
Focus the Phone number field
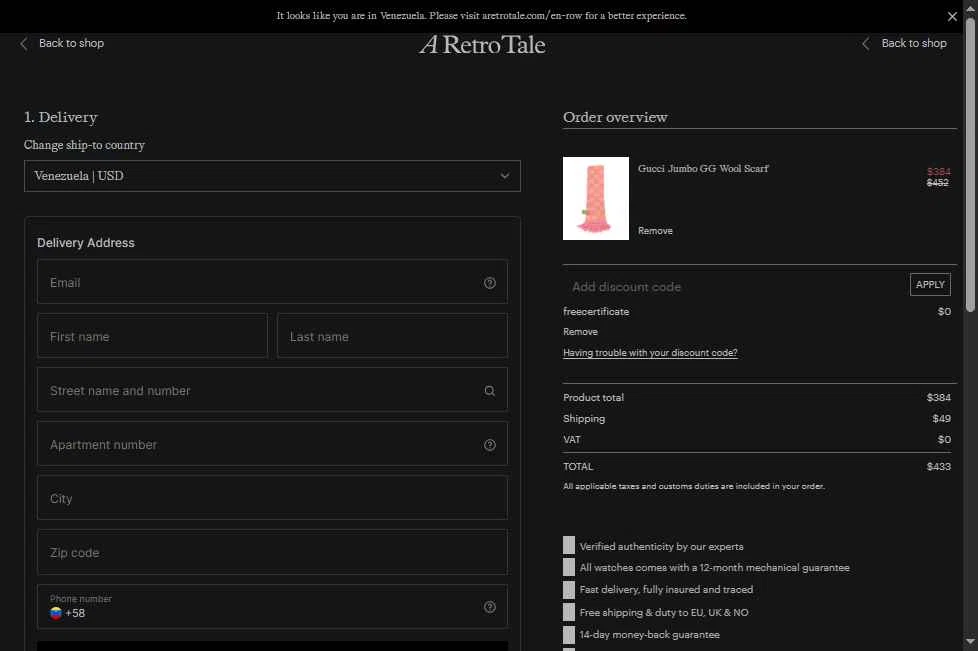[272, 607]
